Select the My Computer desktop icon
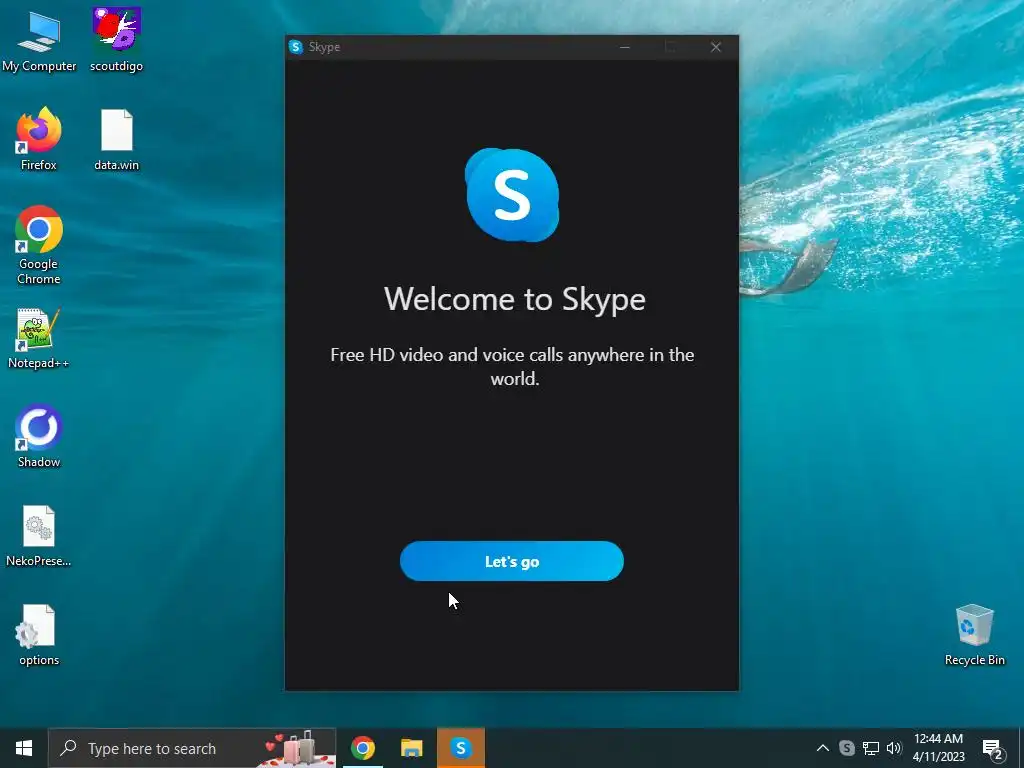This screenshot has height=768, width=1024. coord(39,41)
